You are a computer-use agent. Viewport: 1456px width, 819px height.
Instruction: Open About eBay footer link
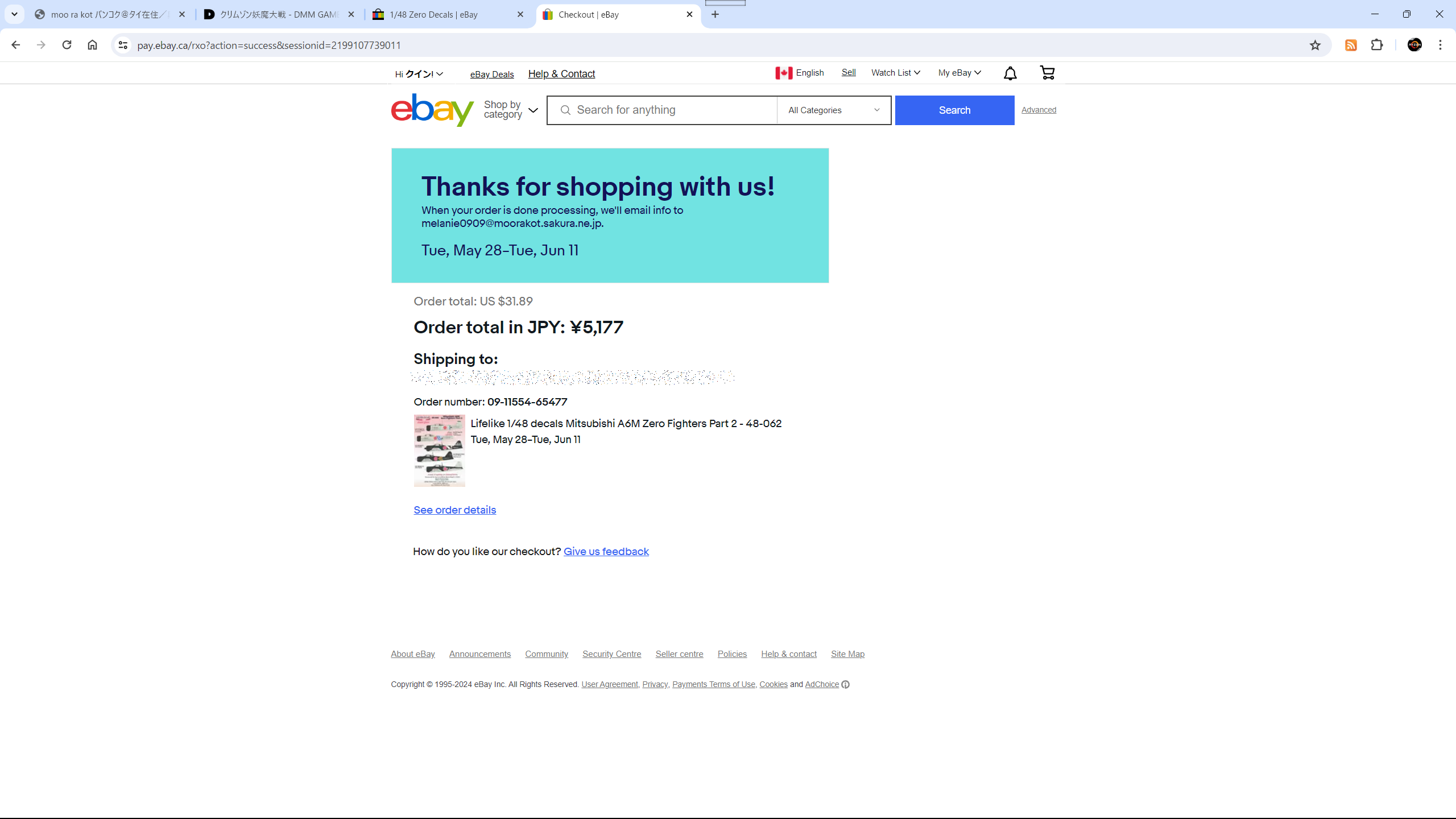[413, 654]
